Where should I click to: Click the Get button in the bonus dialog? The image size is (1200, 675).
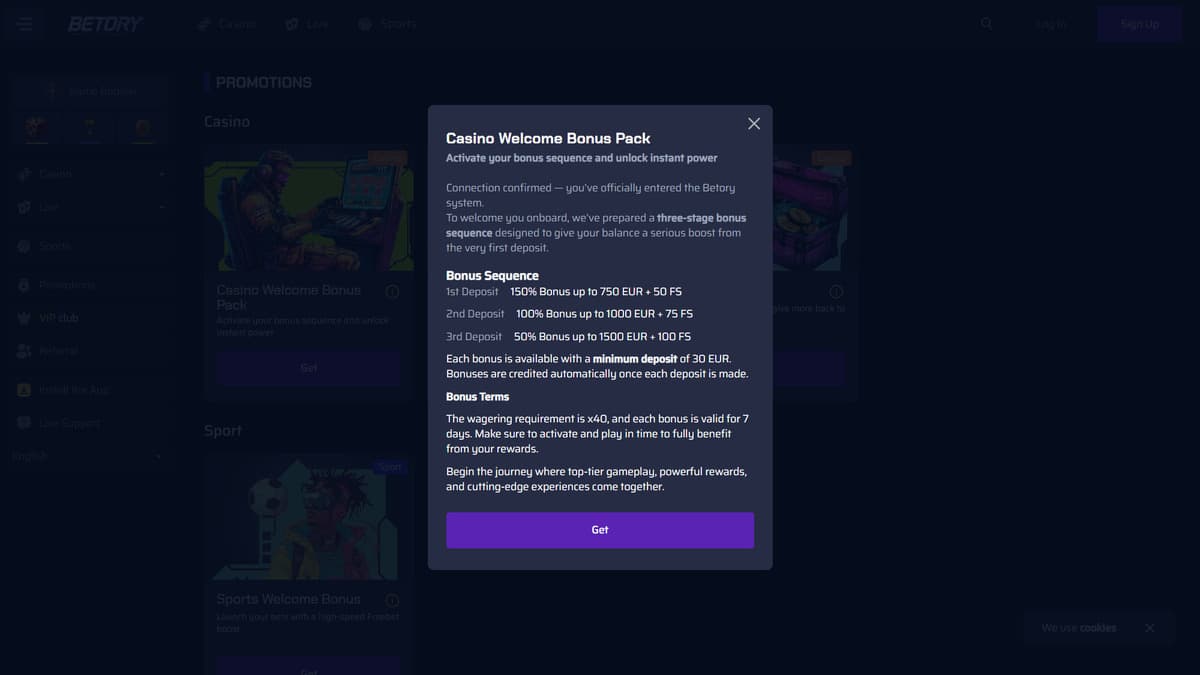pyautogui.click(x=600, y=530)
